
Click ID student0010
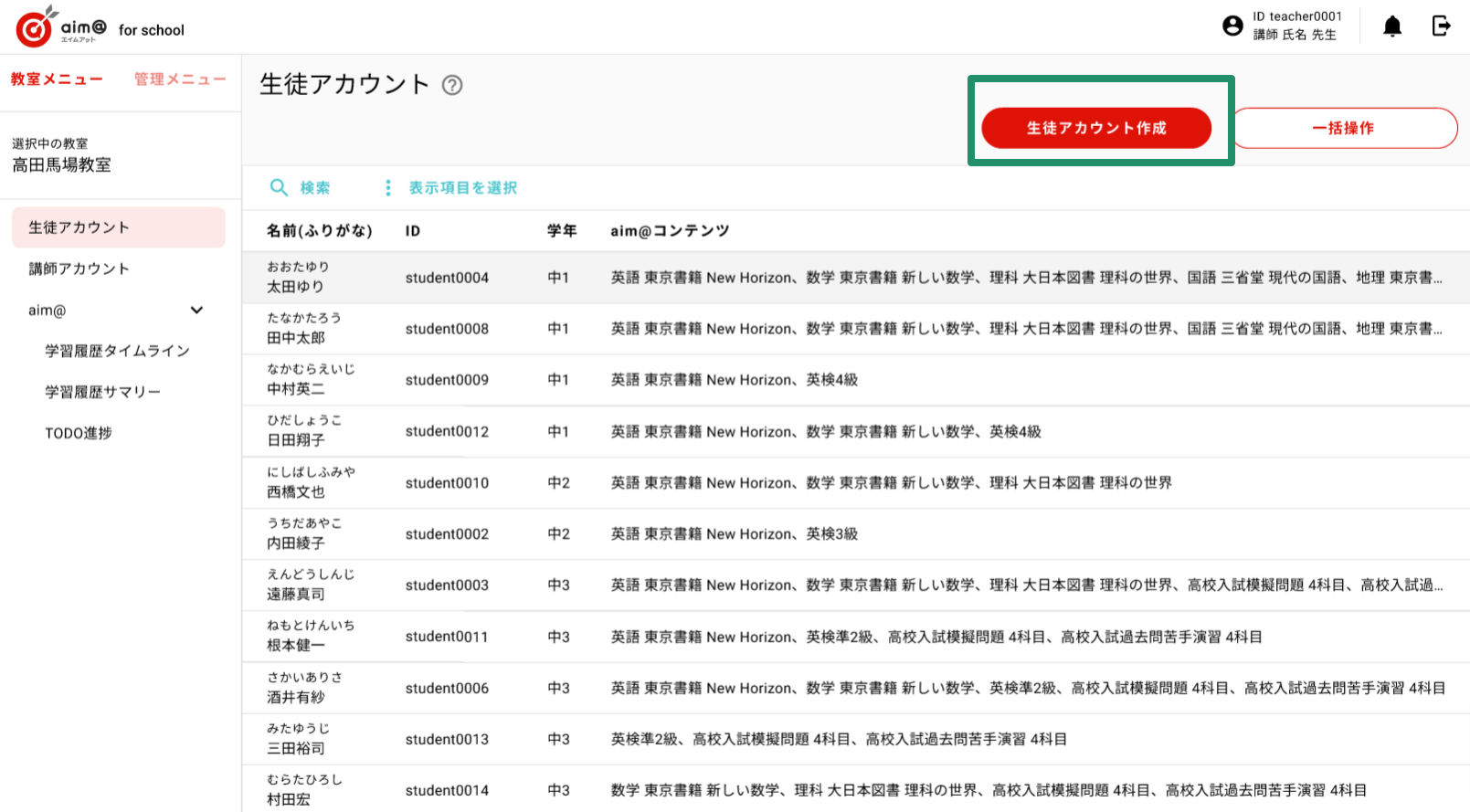[447, 483]
